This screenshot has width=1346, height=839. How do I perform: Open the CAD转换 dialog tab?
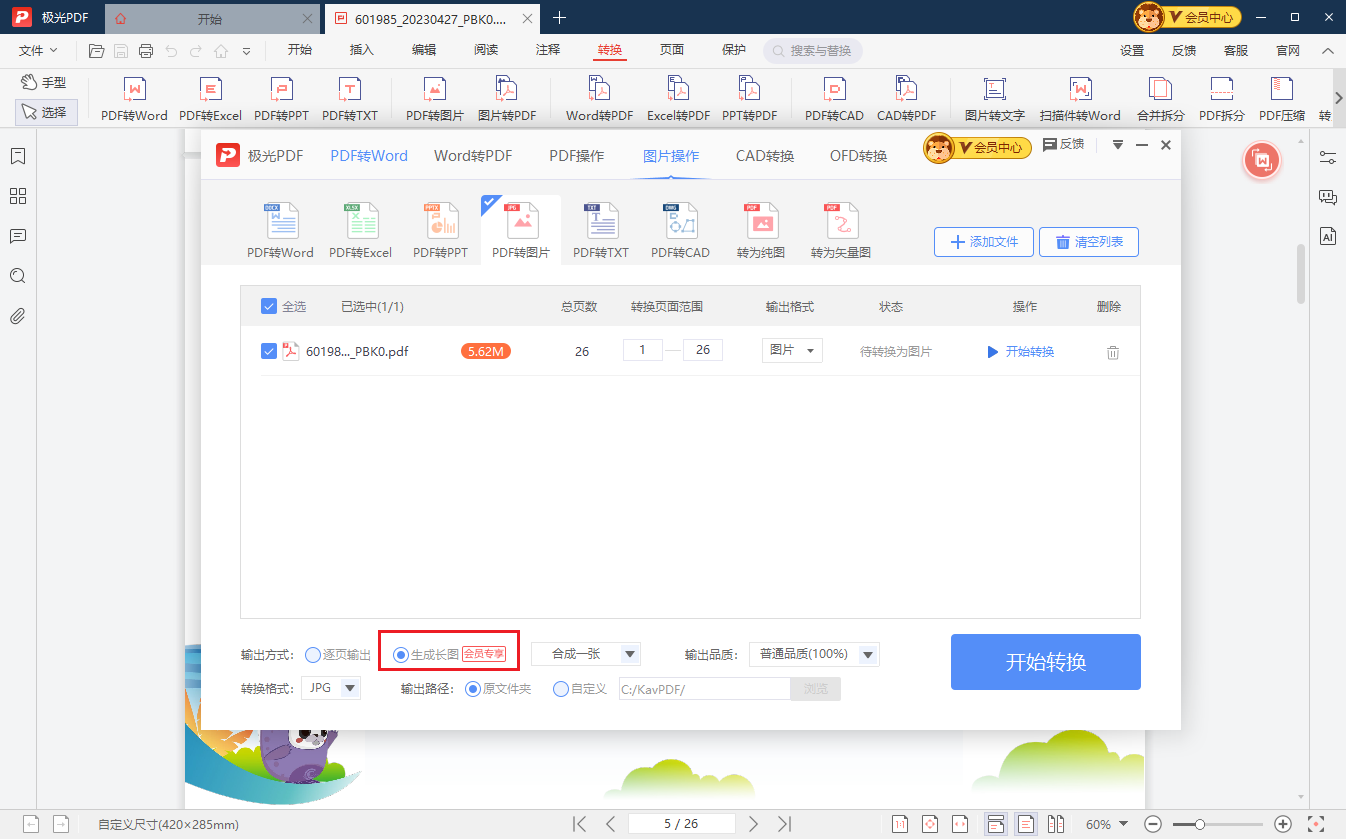[x=765, y=156]
